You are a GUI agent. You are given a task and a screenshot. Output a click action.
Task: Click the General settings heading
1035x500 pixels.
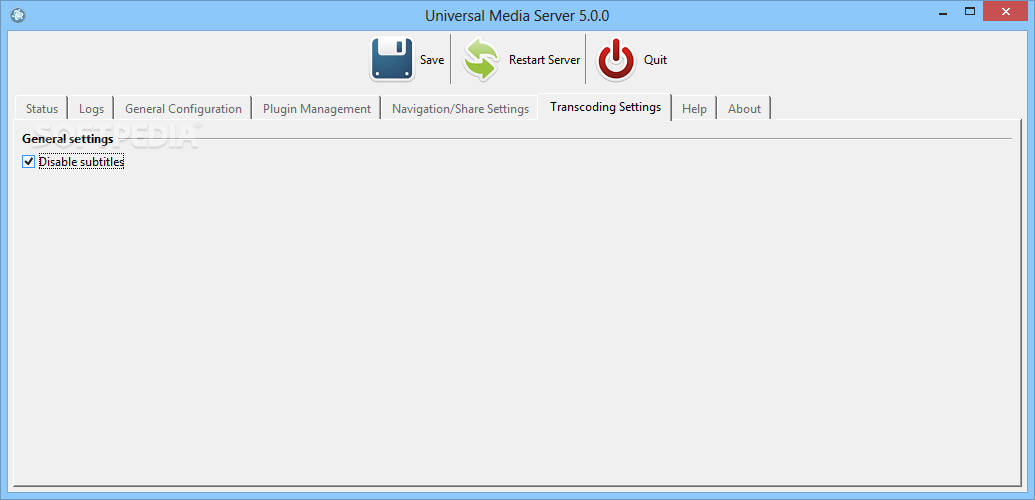click(x=67, y=139)
